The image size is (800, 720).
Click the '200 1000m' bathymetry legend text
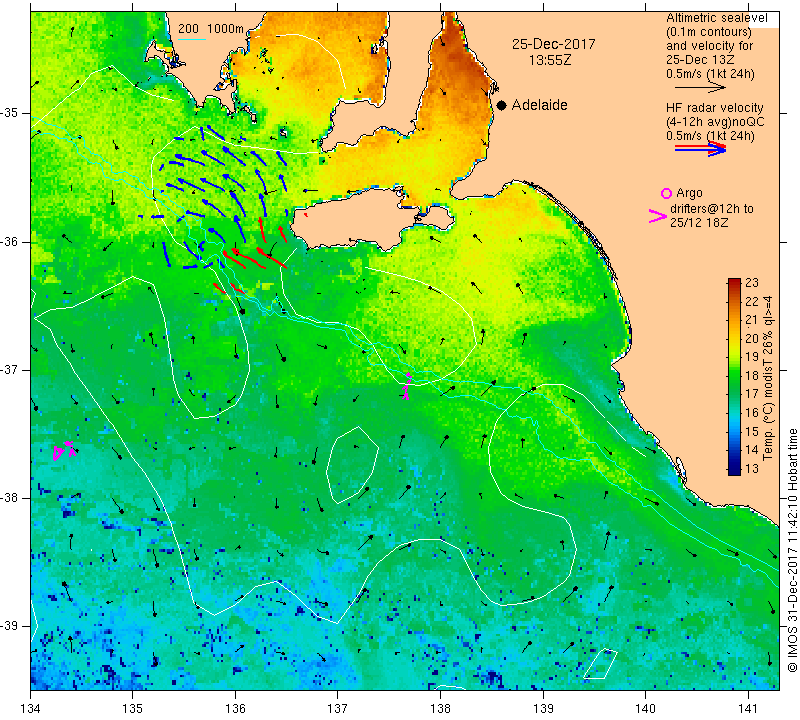pos(211,29)
